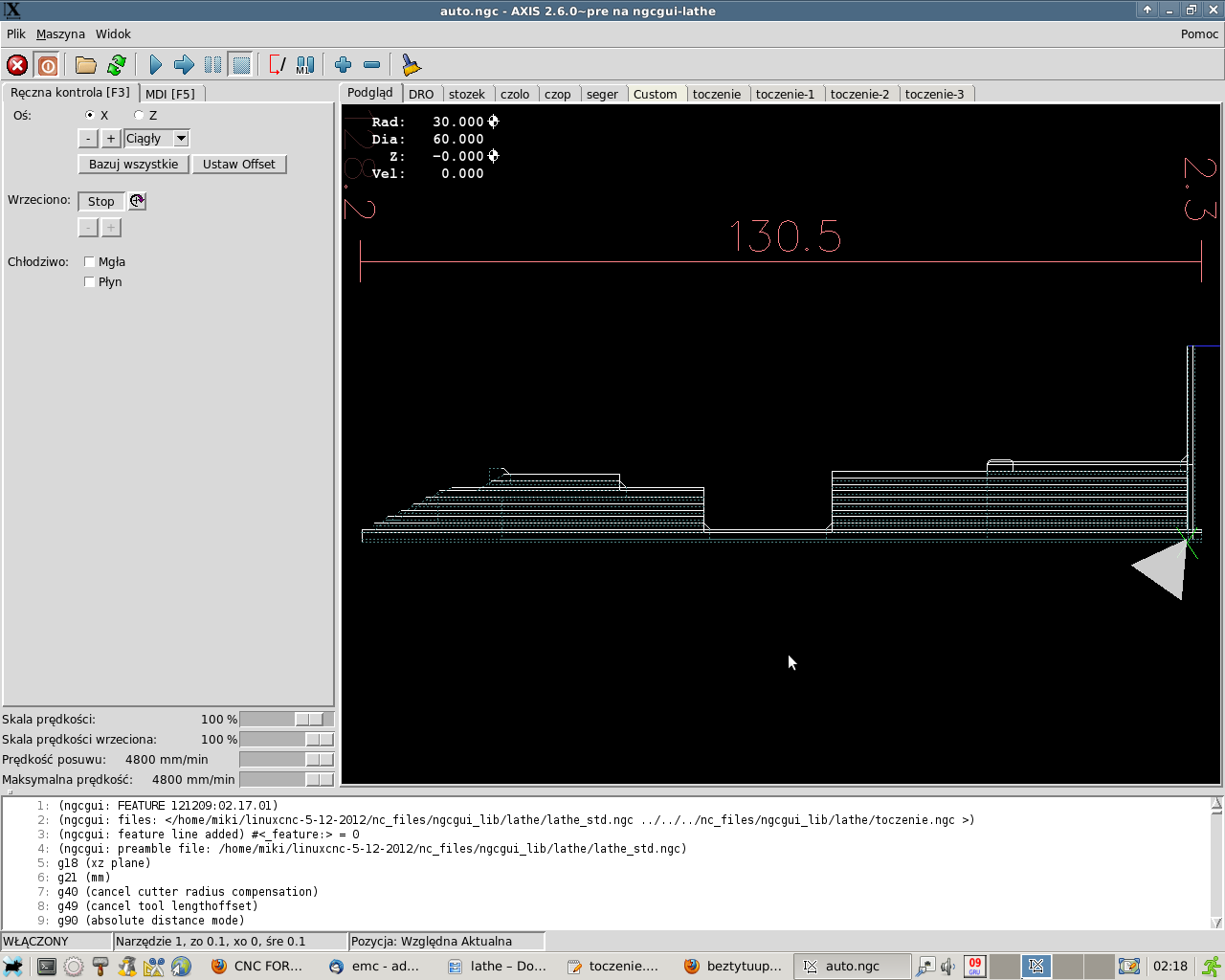This screenshot has width=1225, height=980.
Task: Enable Płyn flood coolant checkbox
Action: pos(89,281)
